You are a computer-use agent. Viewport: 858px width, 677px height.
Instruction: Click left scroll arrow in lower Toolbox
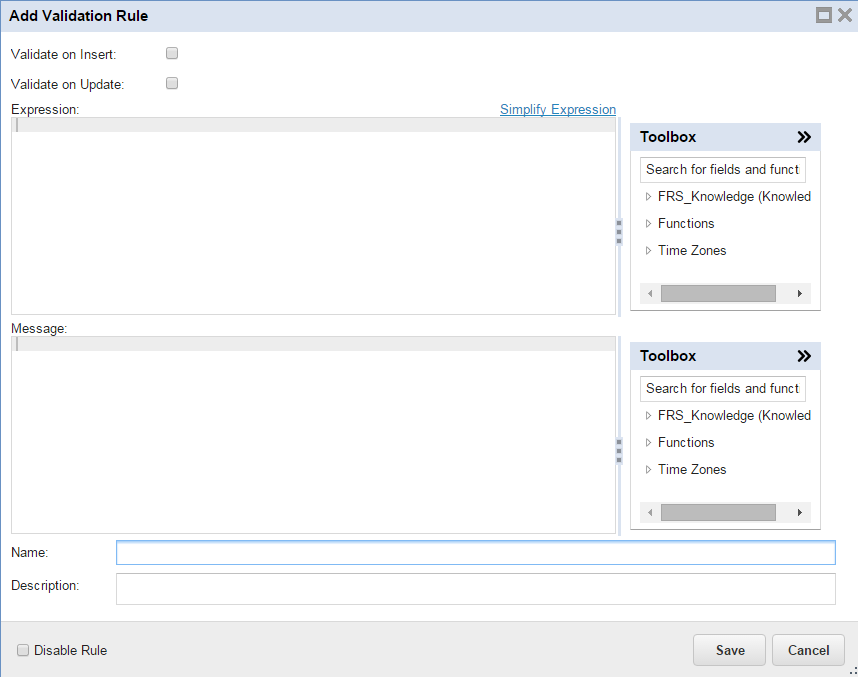650,513
